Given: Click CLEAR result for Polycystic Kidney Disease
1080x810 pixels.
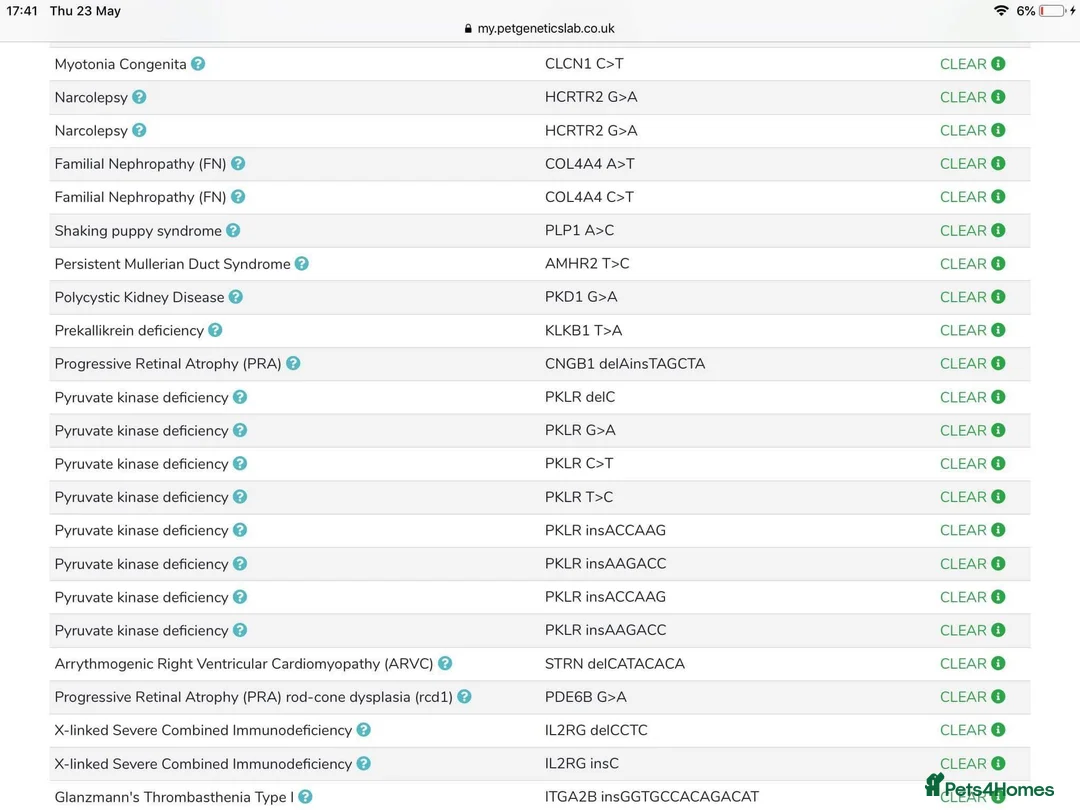Looking at the screenshot, I should pos(963,297).
